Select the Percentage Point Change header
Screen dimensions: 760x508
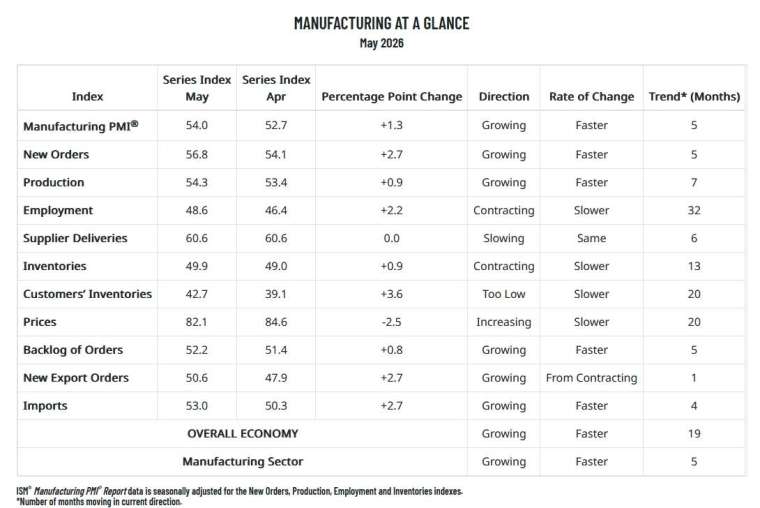coord(392,96)
